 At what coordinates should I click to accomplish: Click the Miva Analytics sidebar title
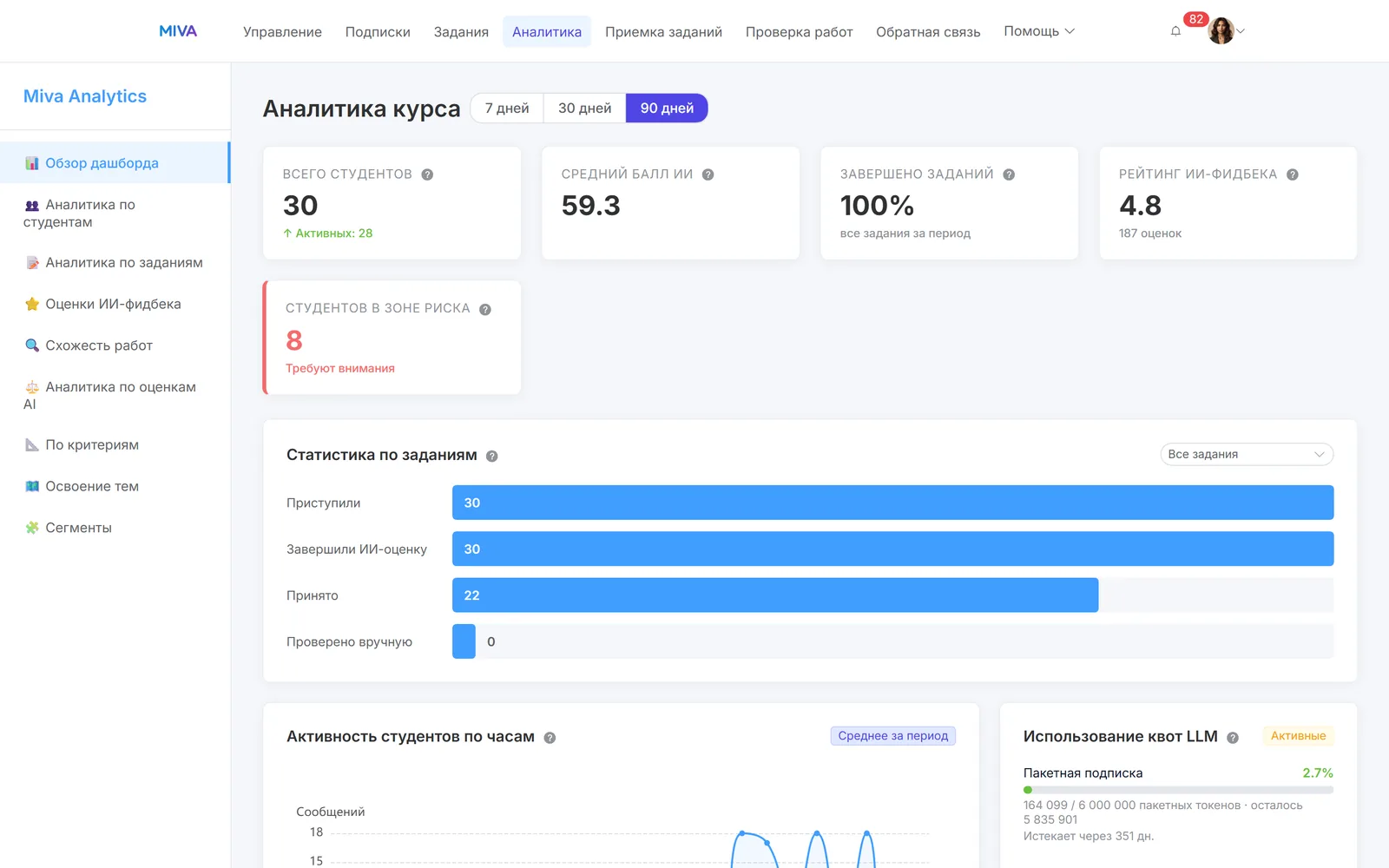pyautogui.click(x=85, y=96)
